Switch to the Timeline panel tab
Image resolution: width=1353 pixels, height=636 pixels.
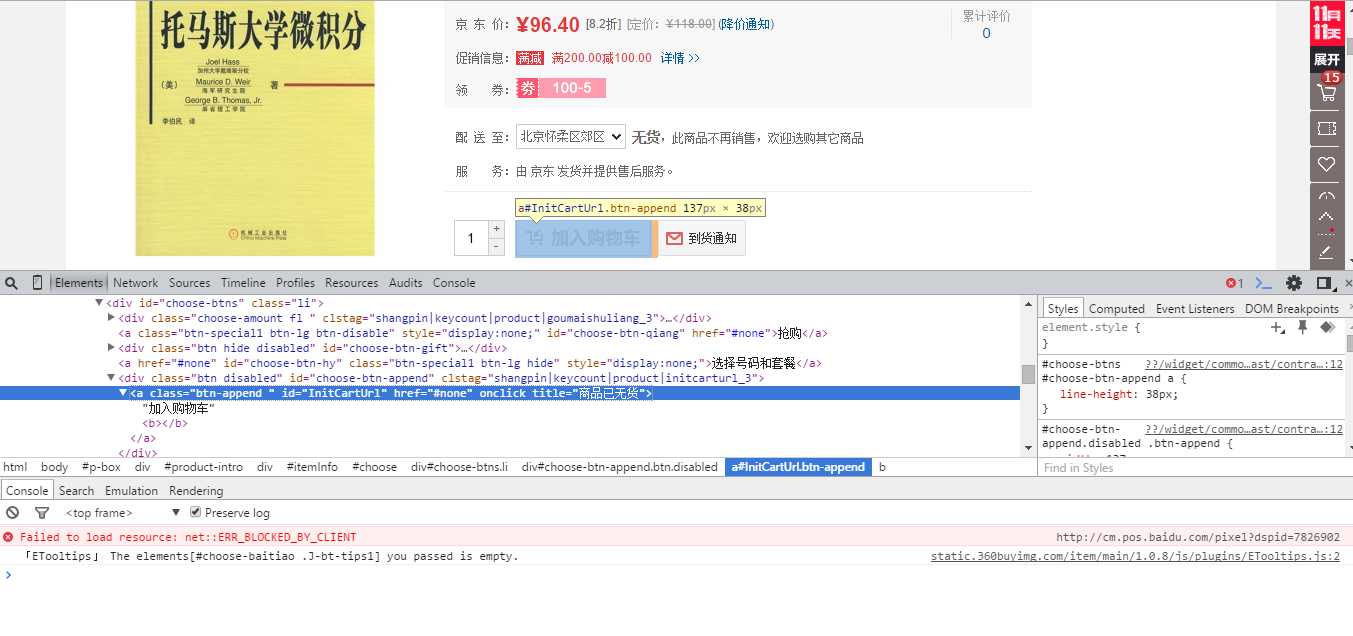tap(243, 283)
